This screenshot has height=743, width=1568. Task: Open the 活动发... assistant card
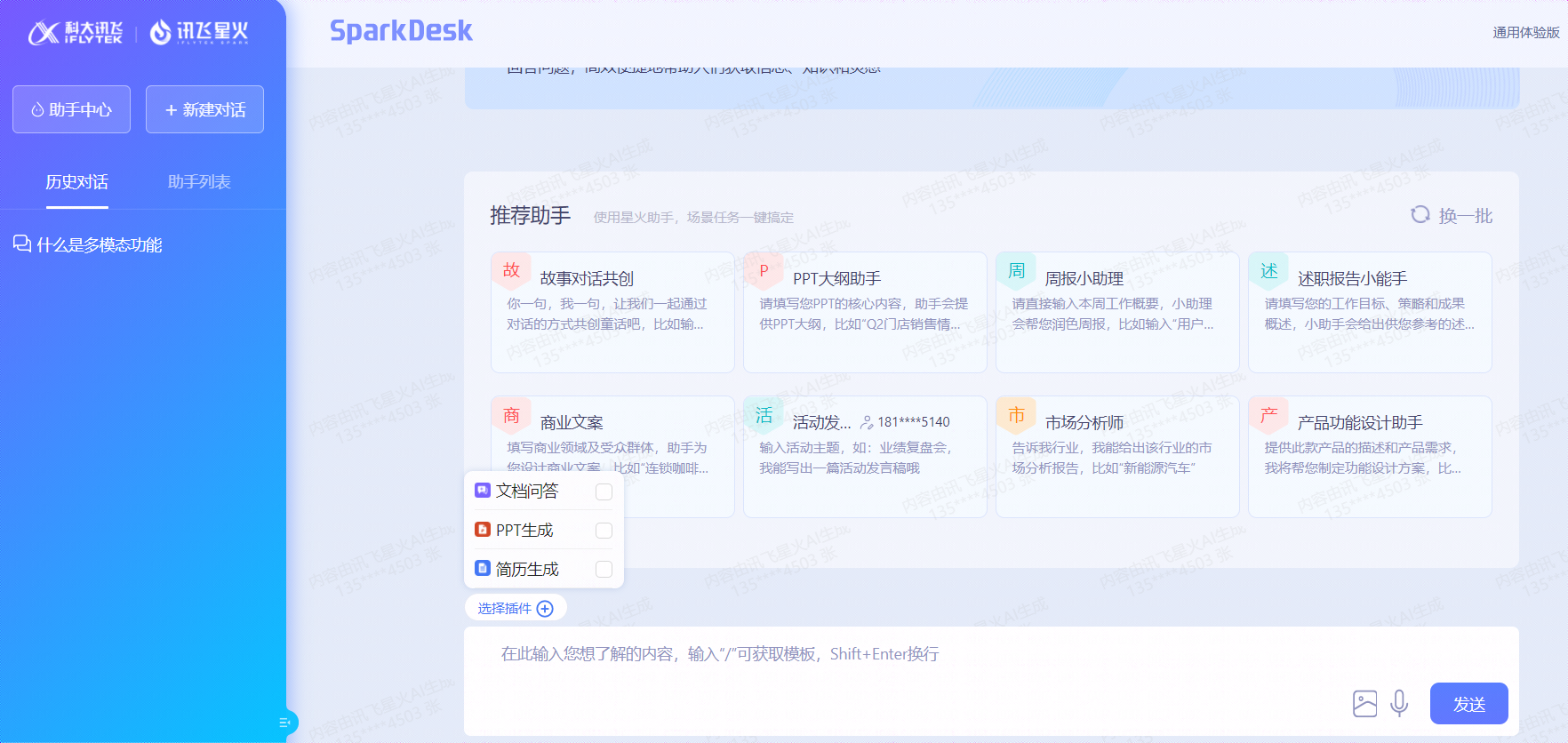tap(865, 457)
